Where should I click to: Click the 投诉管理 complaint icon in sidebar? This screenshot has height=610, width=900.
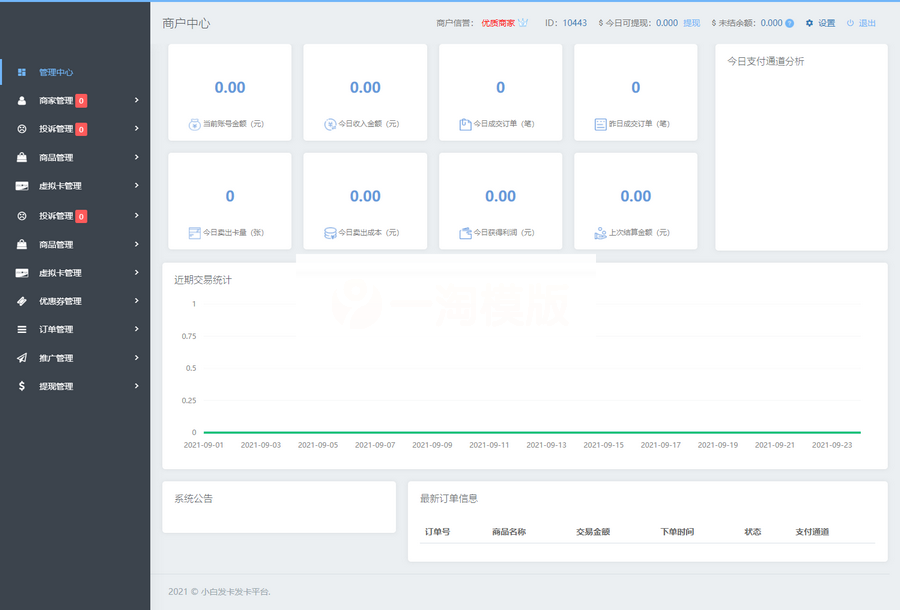pyautogui.click(x=24, y=129)
